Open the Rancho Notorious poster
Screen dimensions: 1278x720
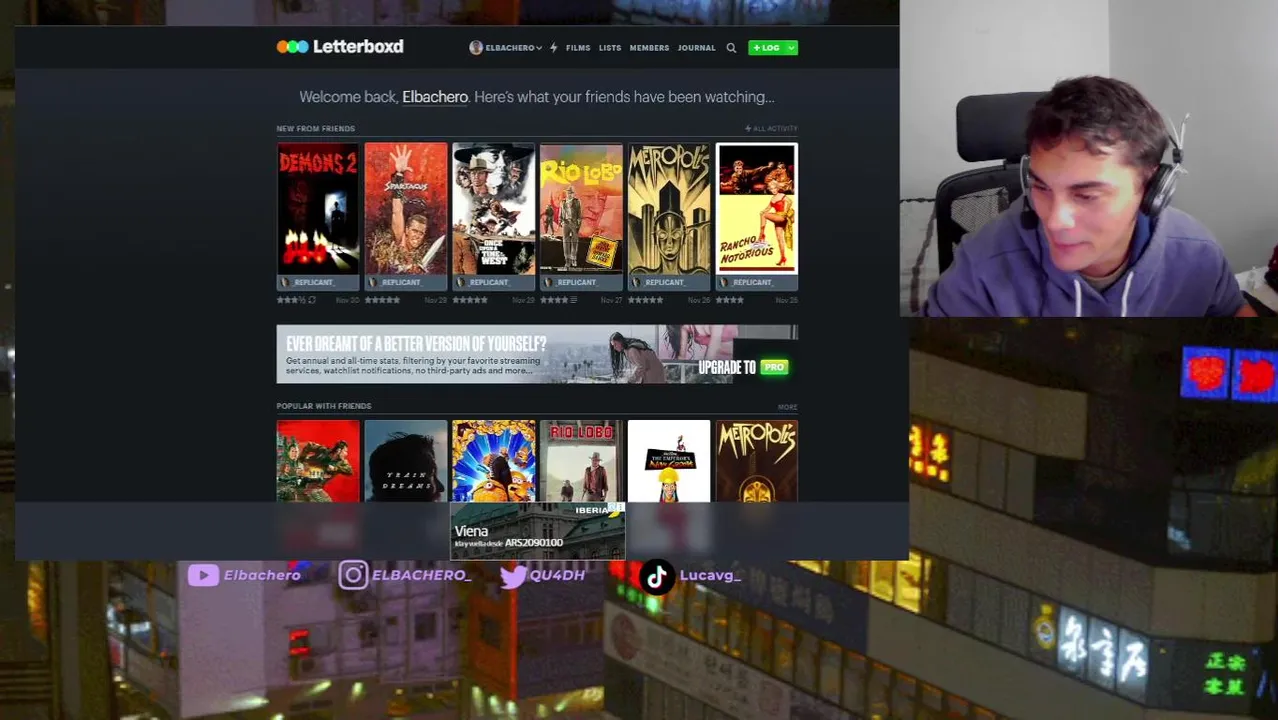pyautogui.click(x=757, y=208)
